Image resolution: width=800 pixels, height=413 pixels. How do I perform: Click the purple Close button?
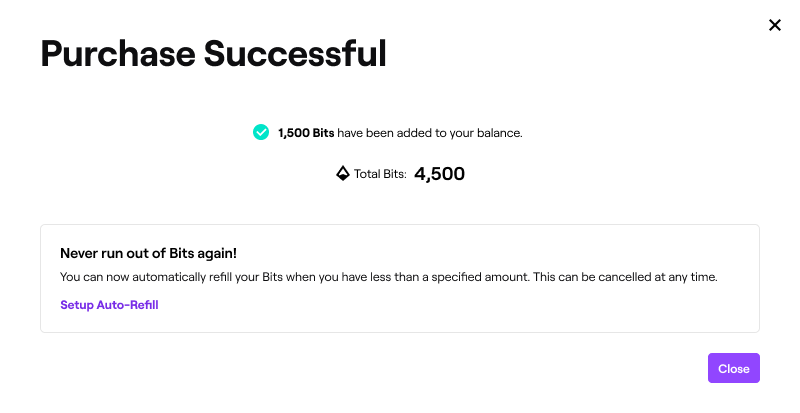click(734, 368)
